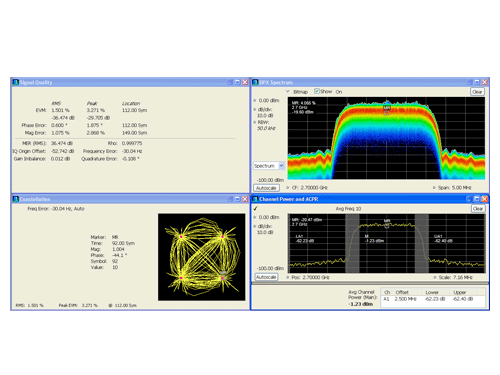Screen dimensions: 500x375
Task: Close the DPX Spectrum window
Action: point(485,82)
